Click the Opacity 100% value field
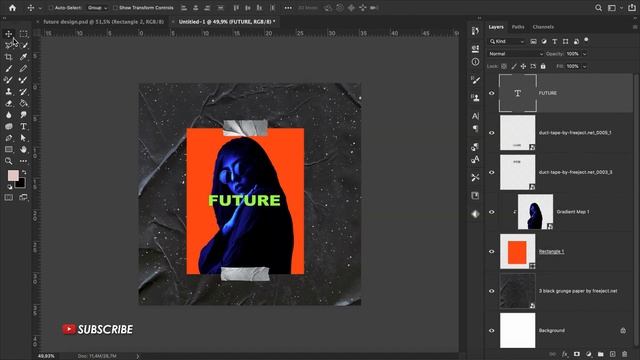This screenshot has height=360, width=640. (573, 54)
